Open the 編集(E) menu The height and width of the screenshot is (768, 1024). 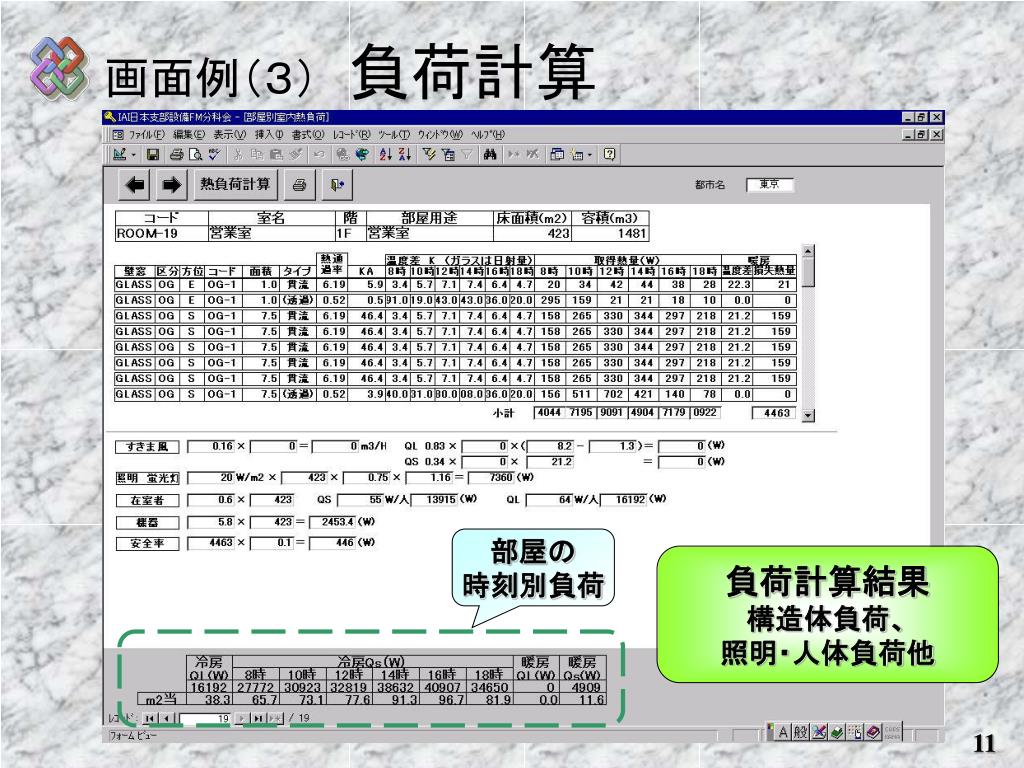(x=189, y=135)
